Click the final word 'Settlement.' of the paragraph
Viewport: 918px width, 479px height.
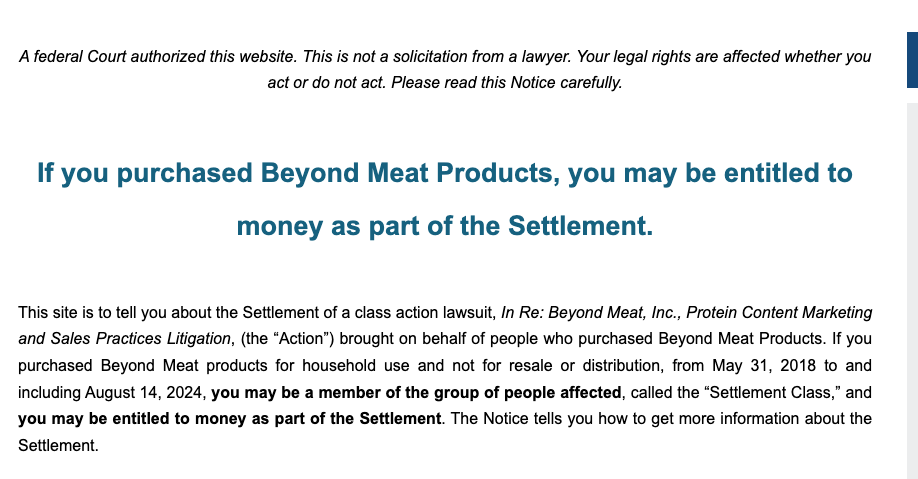tap(59, 446)
